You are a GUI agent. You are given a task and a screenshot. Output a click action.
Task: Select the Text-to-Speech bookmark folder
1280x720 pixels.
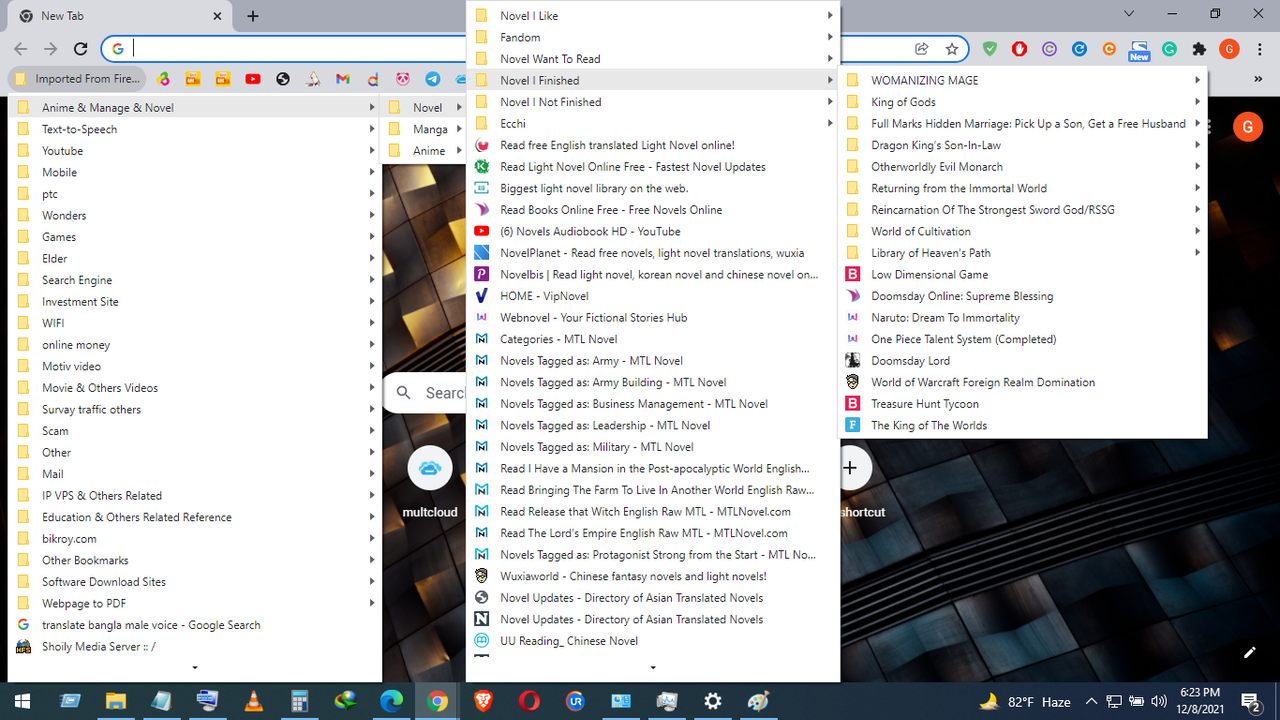click(195, 129)
